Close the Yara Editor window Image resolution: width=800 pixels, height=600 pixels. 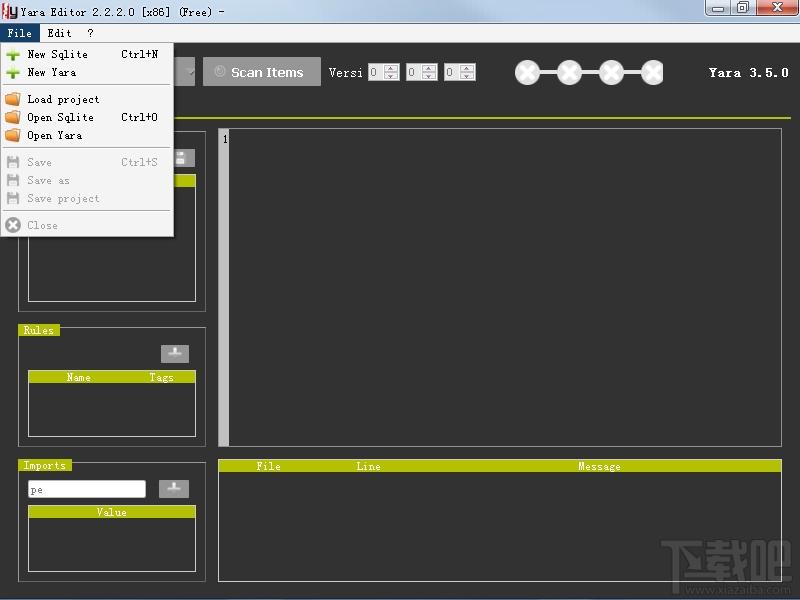(x=778, y=8)
